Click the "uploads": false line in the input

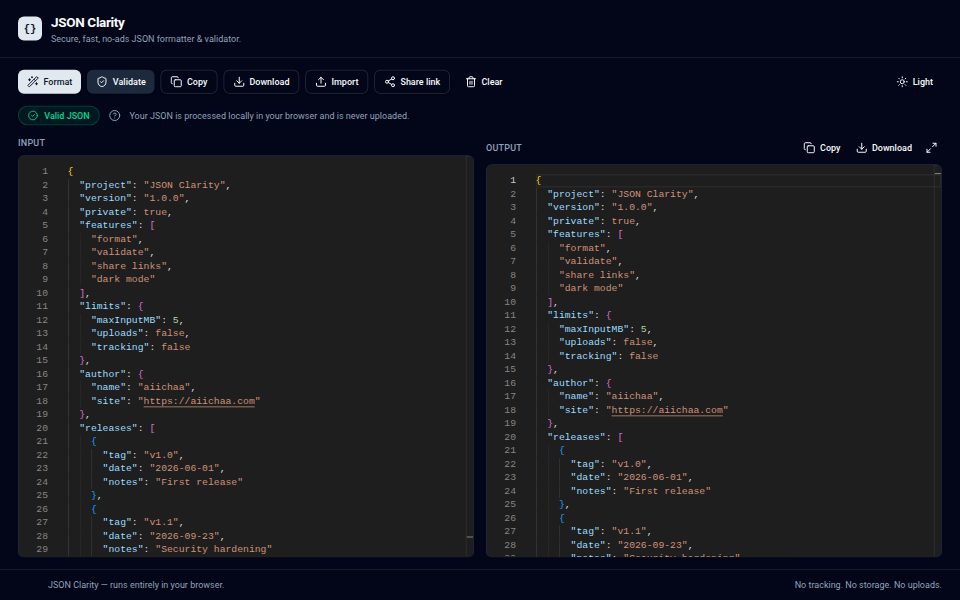tap(140, 333)
